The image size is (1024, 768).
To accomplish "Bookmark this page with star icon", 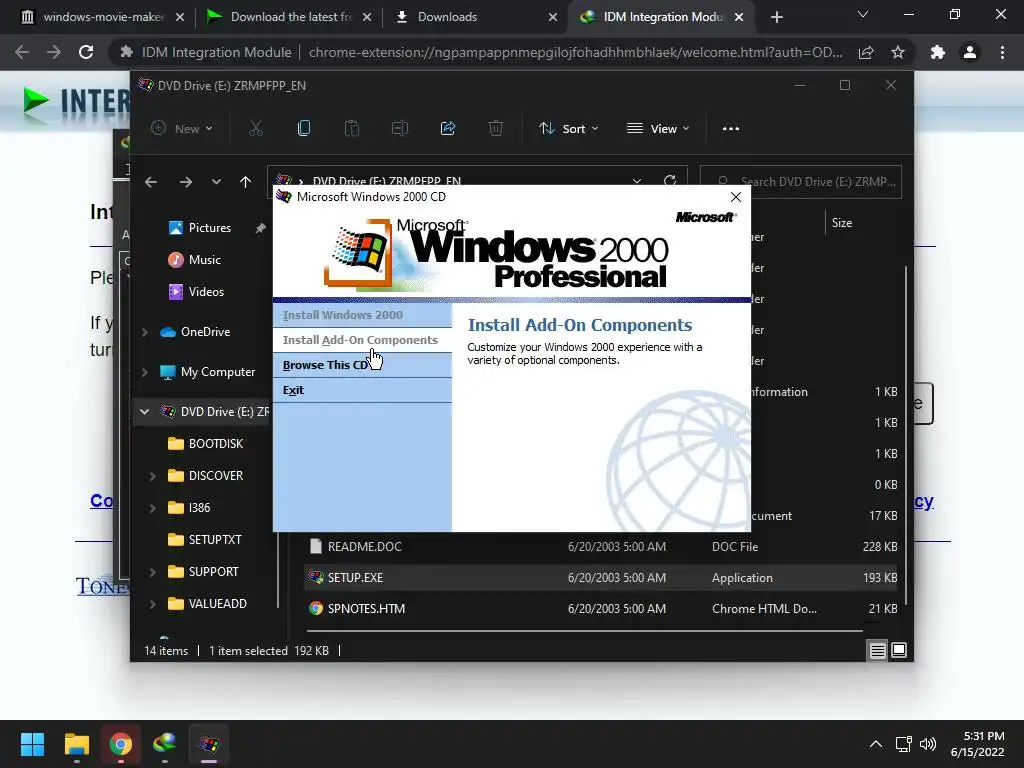I will 898,52.
